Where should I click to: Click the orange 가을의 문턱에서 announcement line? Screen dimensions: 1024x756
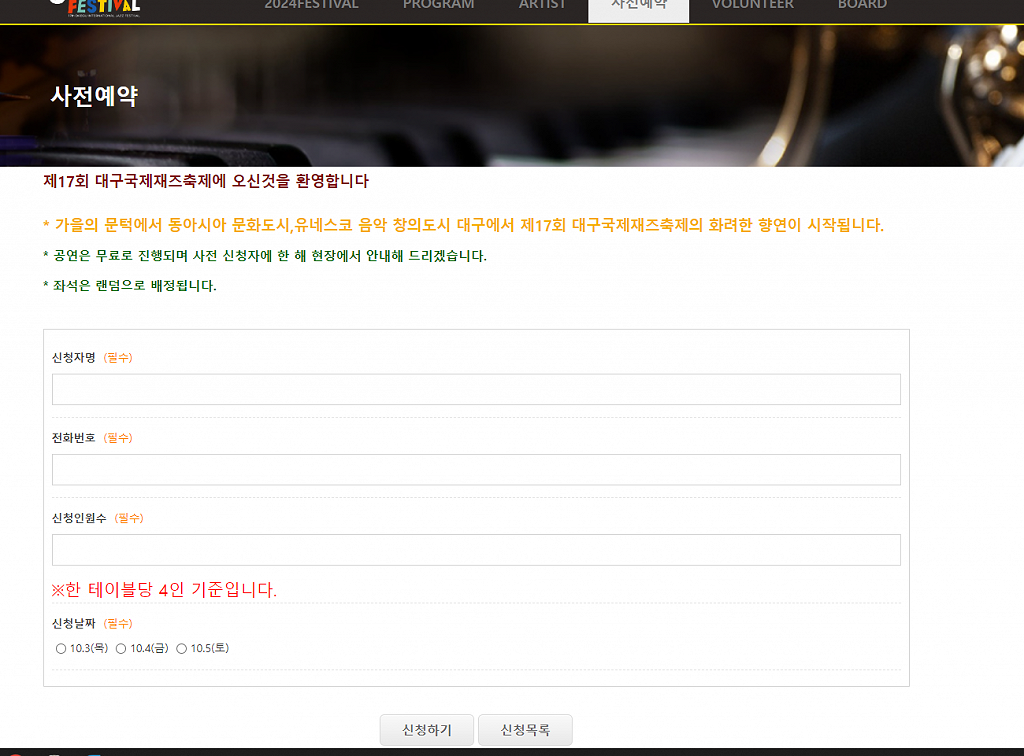pos(463,225)
